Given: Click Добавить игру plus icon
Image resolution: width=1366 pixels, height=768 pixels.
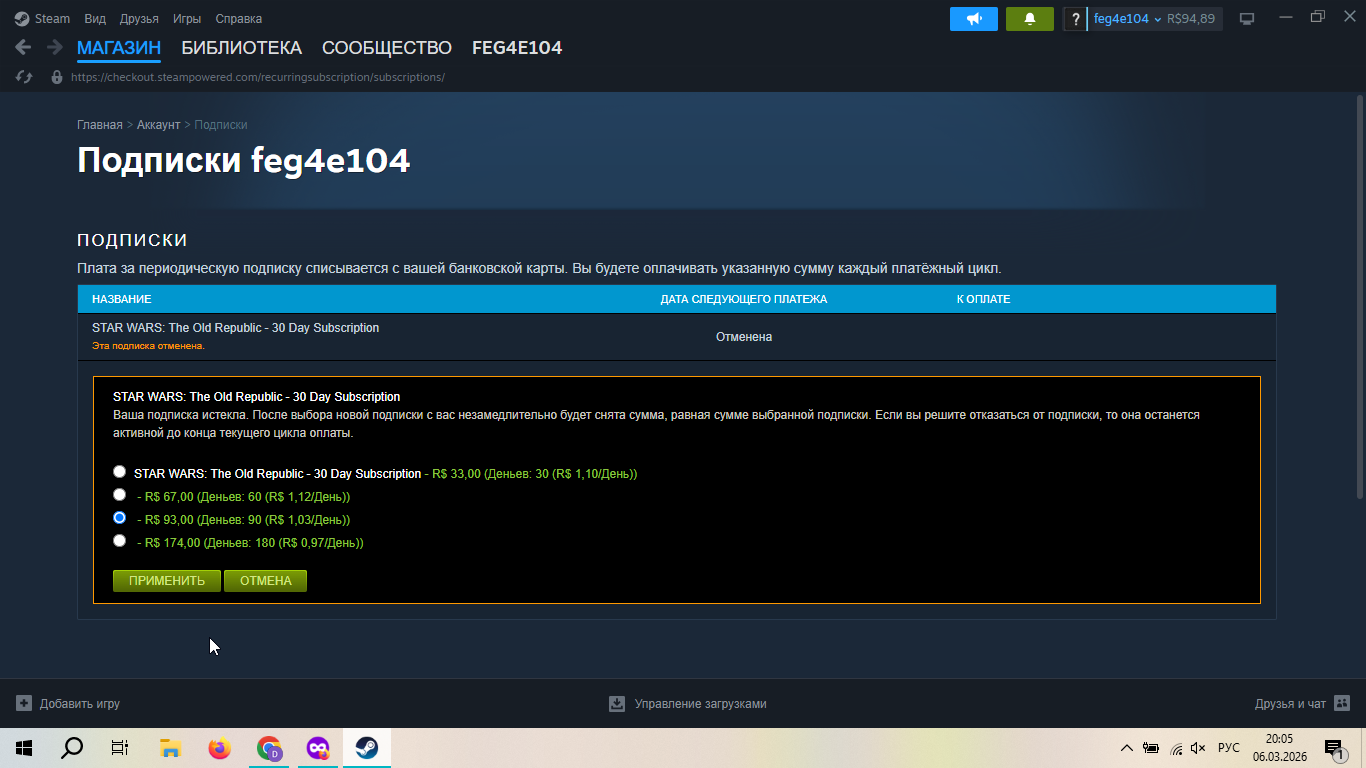Looking at the screenshot, I should tap(24, 704).
